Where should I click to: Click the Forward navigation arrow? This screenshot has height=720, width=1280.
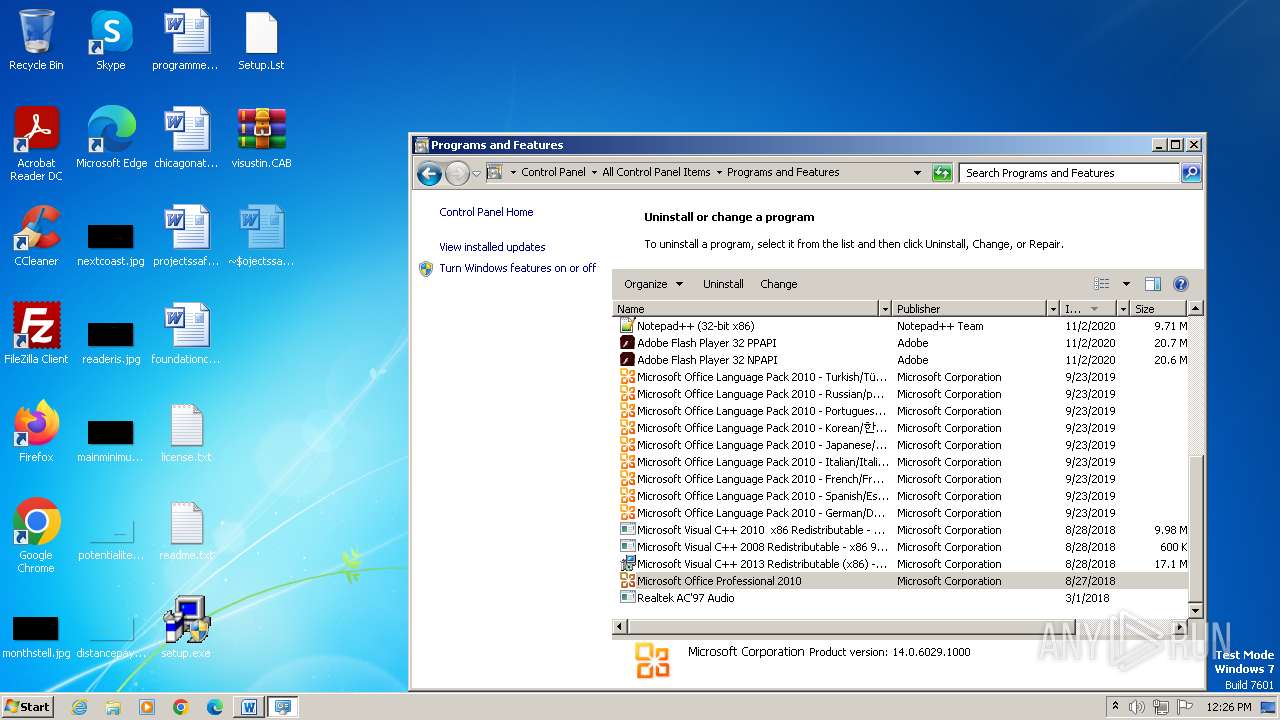coord(457,173)
